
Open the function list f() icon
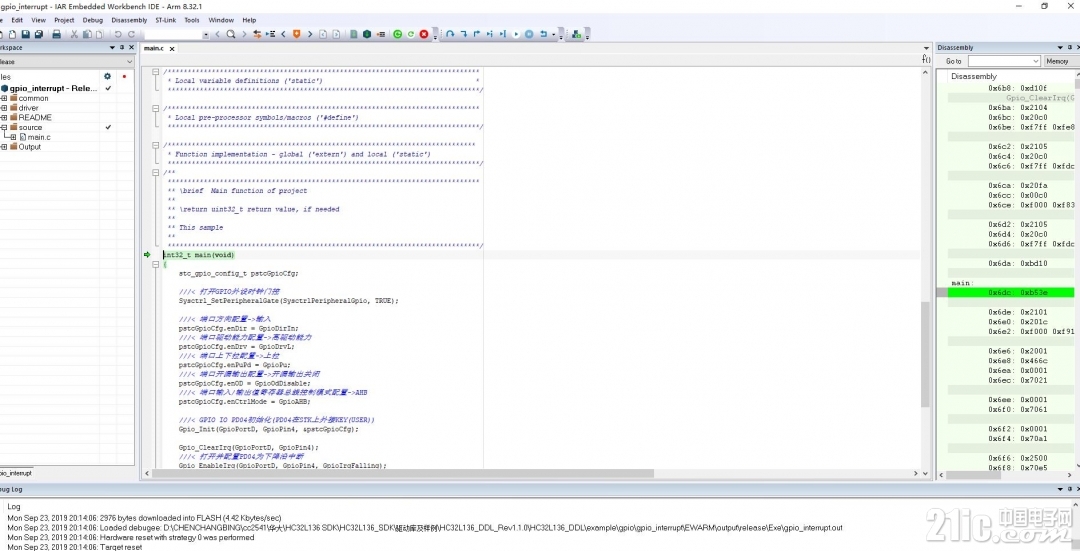point(926,59)
